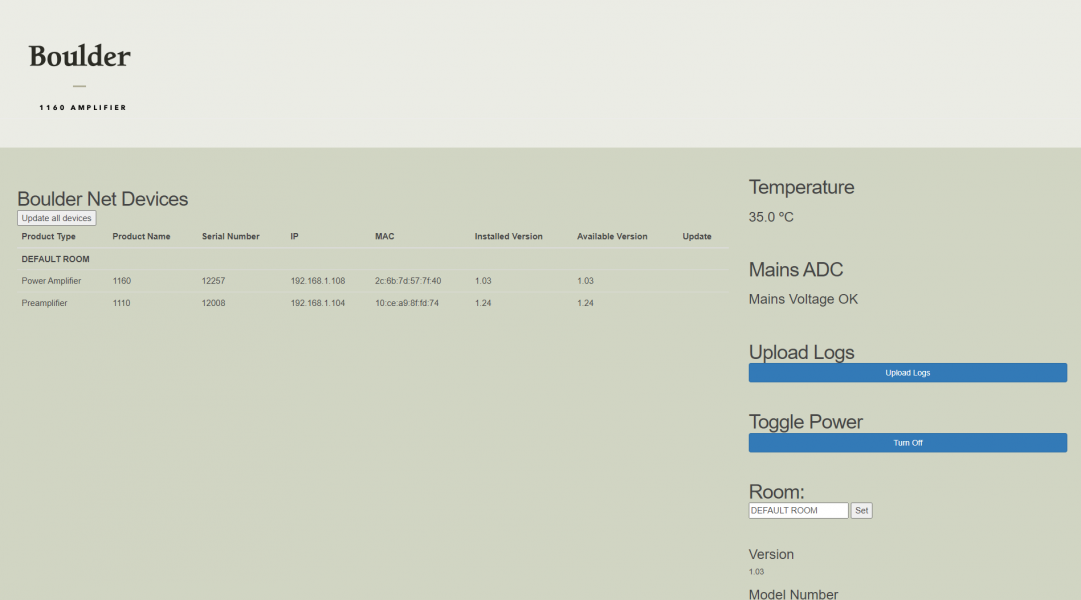Click product name 1110 in the table
The height and width of the screenshot is (600, 1081).
tap(121, 303)
